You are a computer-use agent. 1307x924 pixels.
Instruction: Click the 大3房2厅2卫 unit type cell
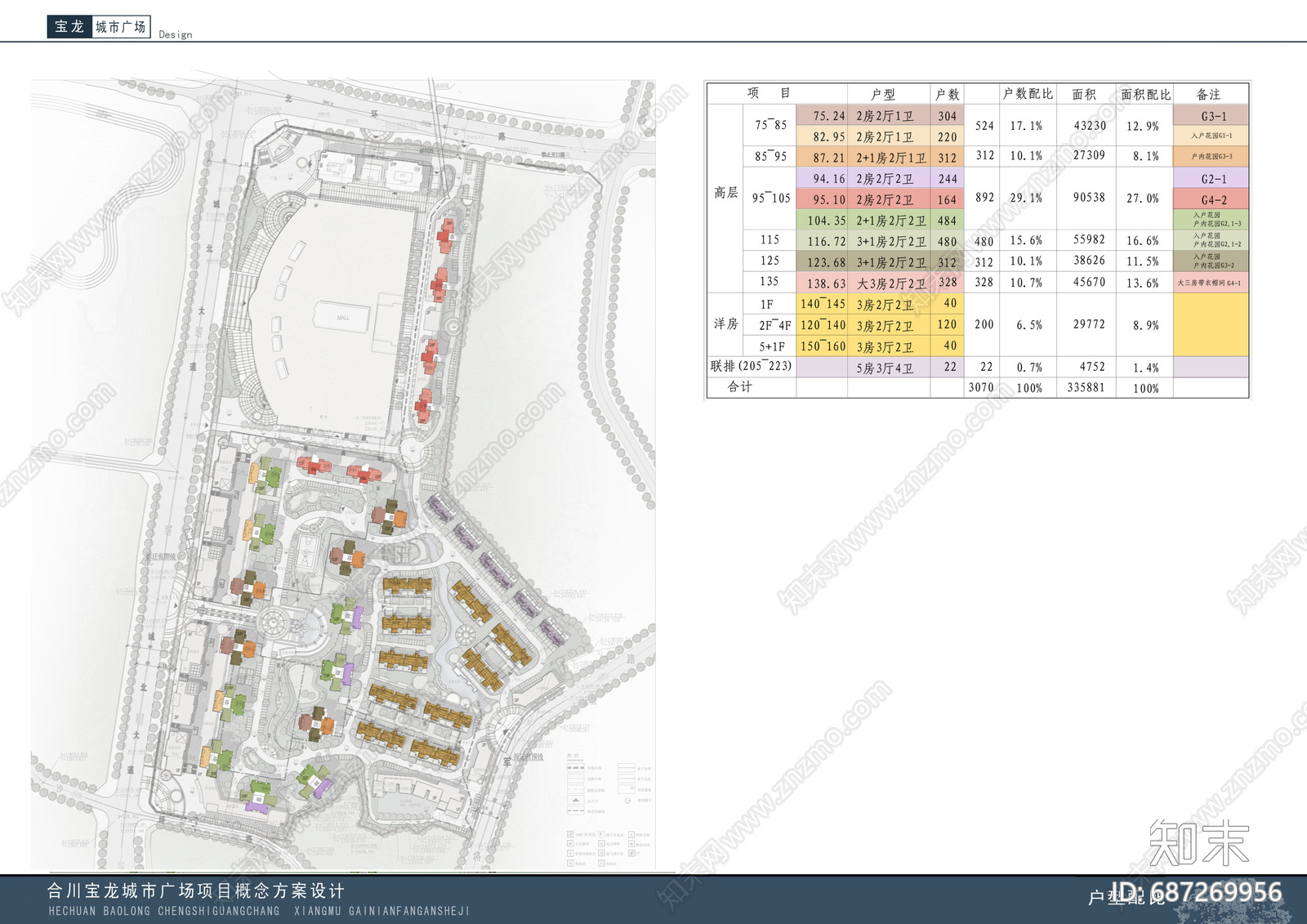tap(890, 283)
